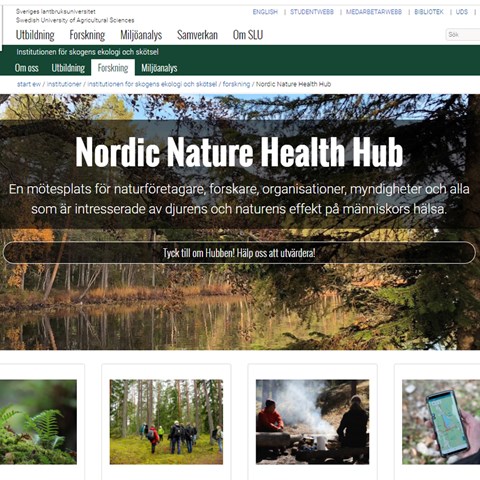Open the campfire photo card
Viewport: 480px width, 480px height.
point(312,422)
